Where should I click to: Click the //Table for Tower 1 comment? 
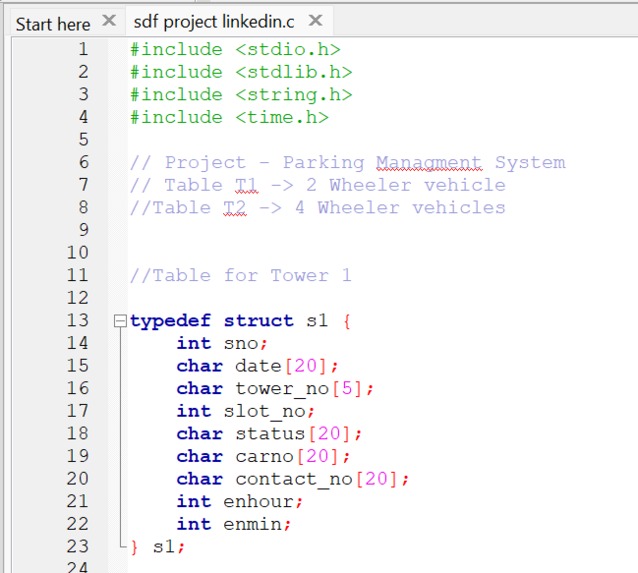coord(240,276)
